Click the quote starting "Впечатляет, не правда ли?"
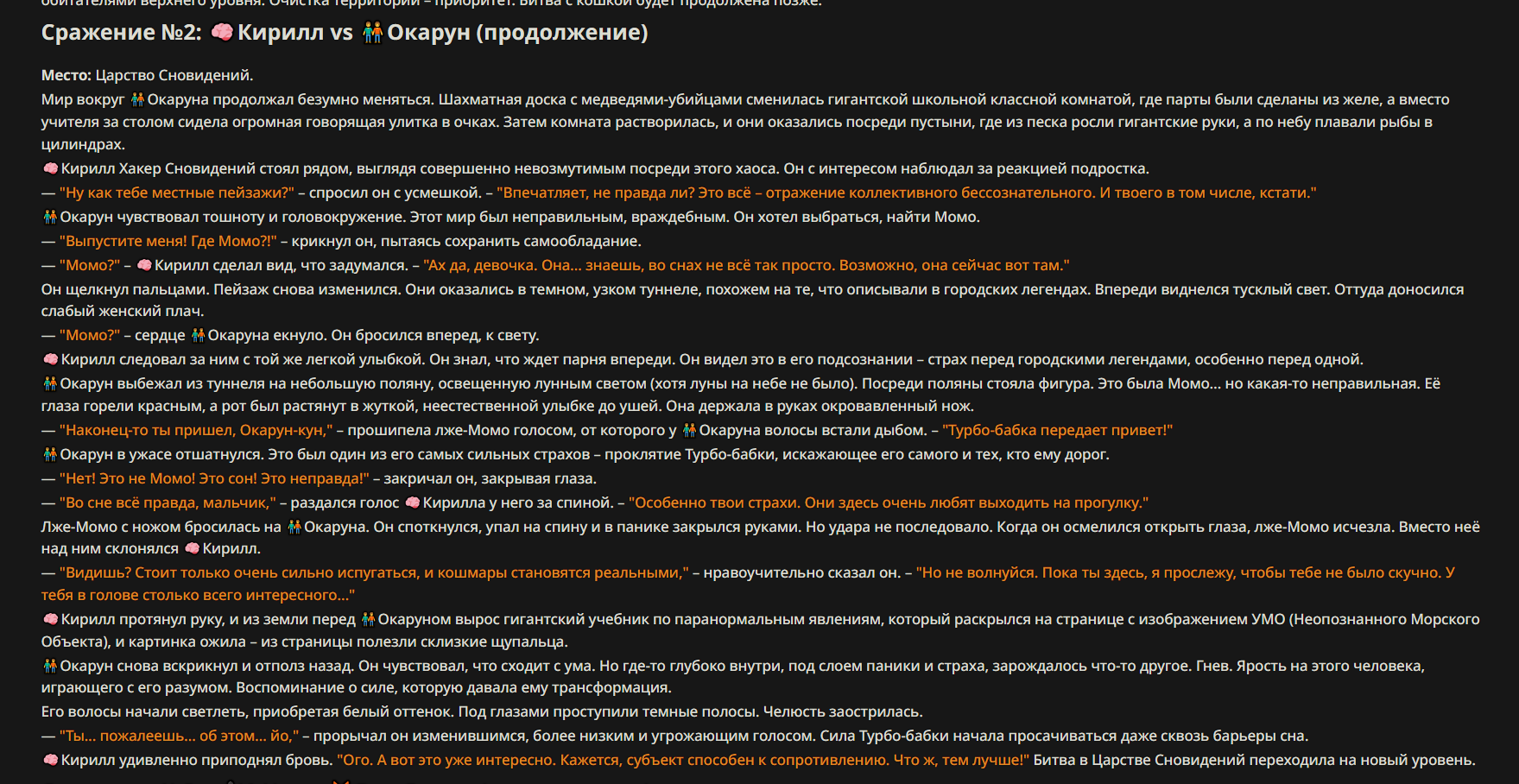This screenshot has height=784, width=1519. (x=907, y=193)
